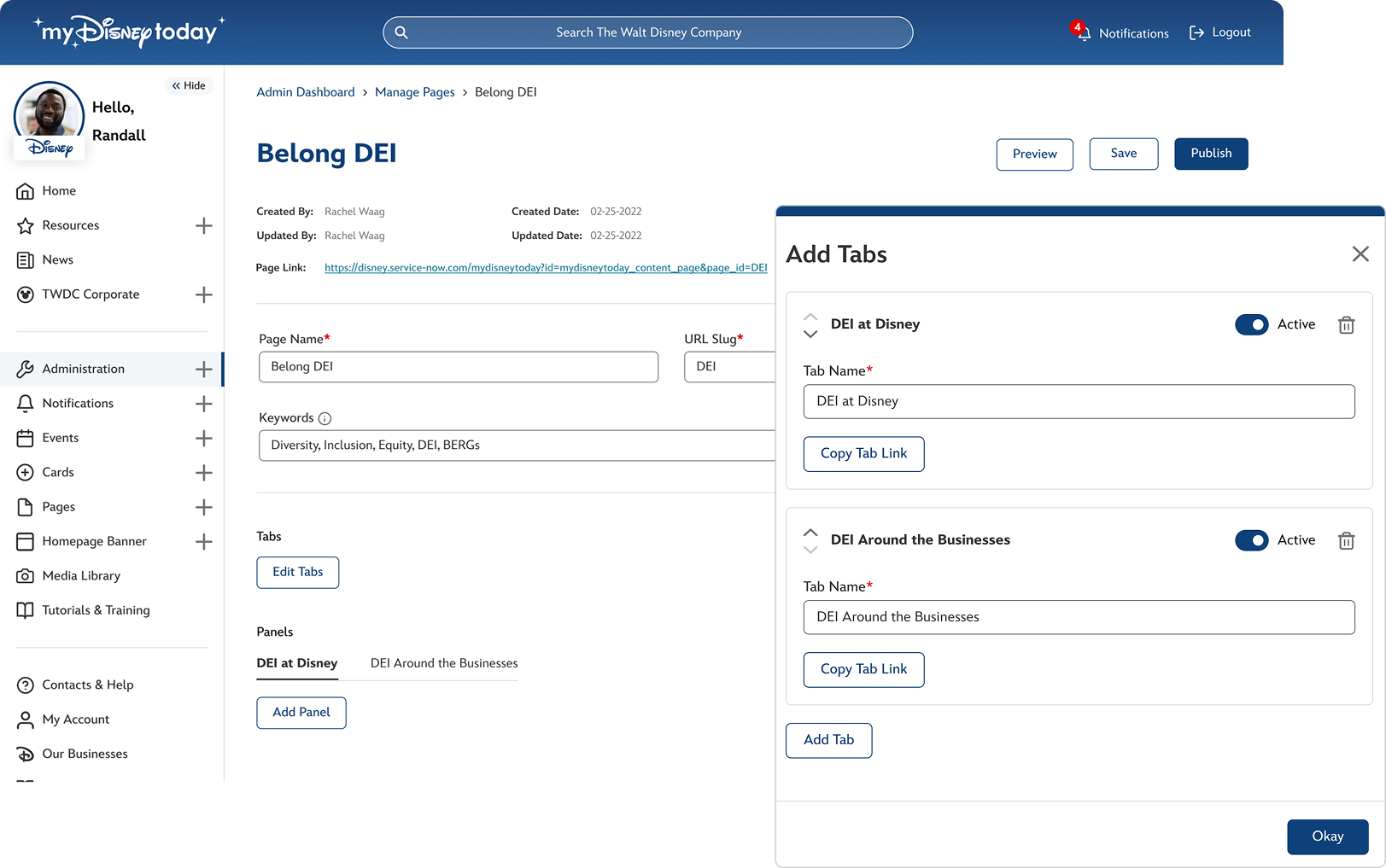Click the Logout icon in header

click(1196, 32)
